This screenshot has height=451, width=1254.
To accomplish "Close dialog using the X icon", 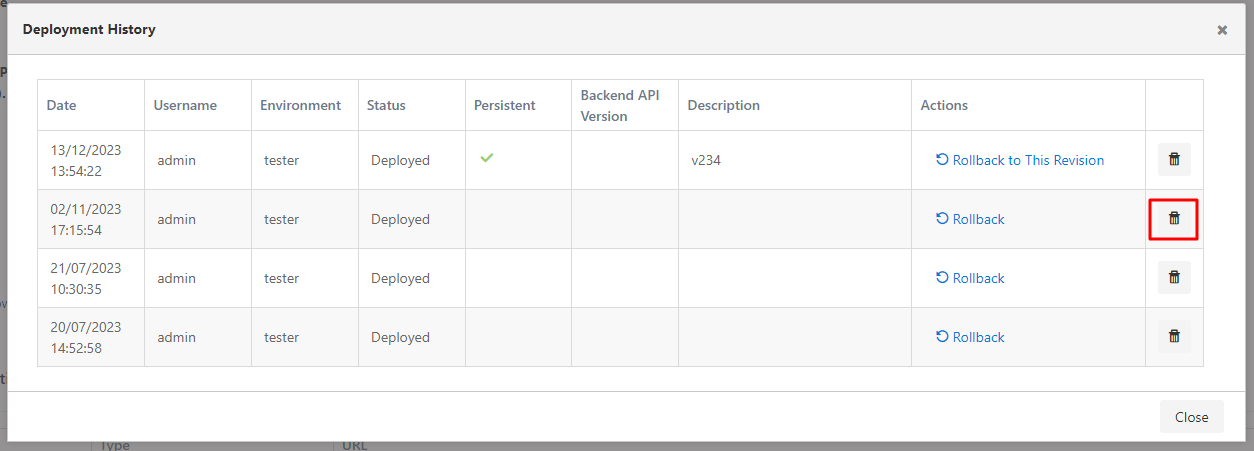I will (x=1222, y=30).
